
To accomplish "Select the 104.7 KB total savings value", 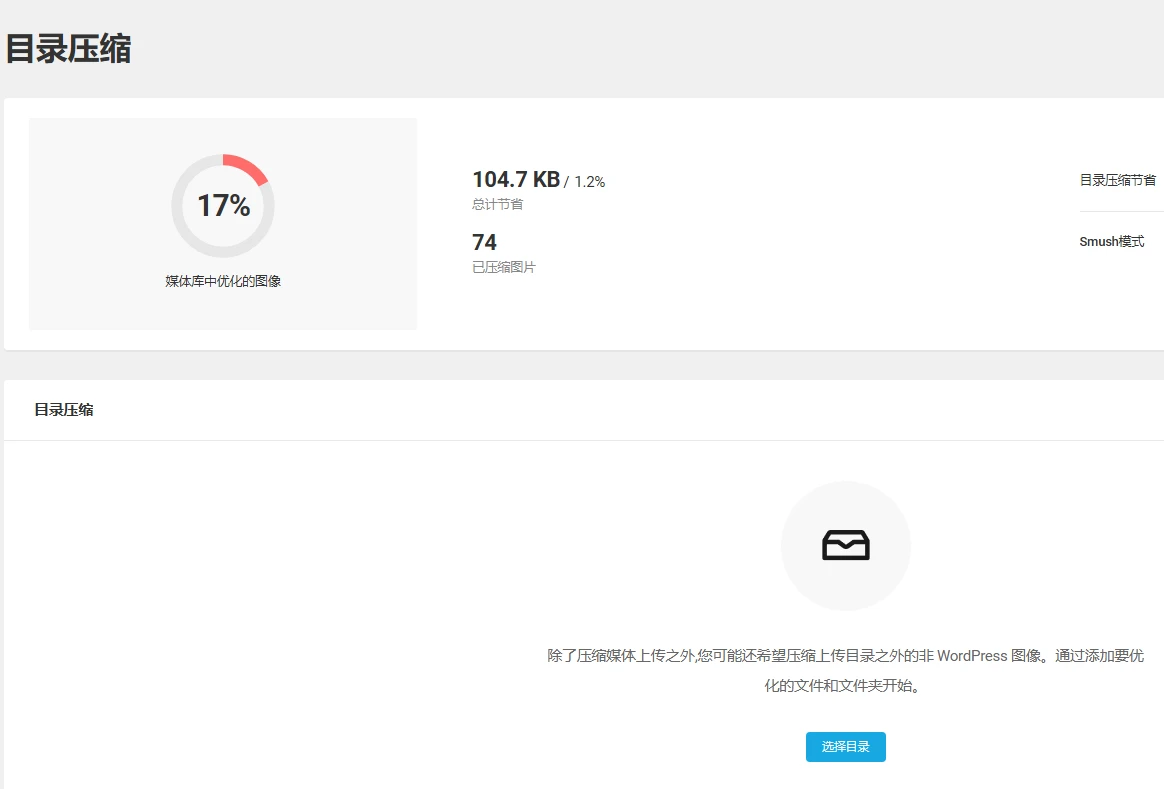I will point(516,179).
